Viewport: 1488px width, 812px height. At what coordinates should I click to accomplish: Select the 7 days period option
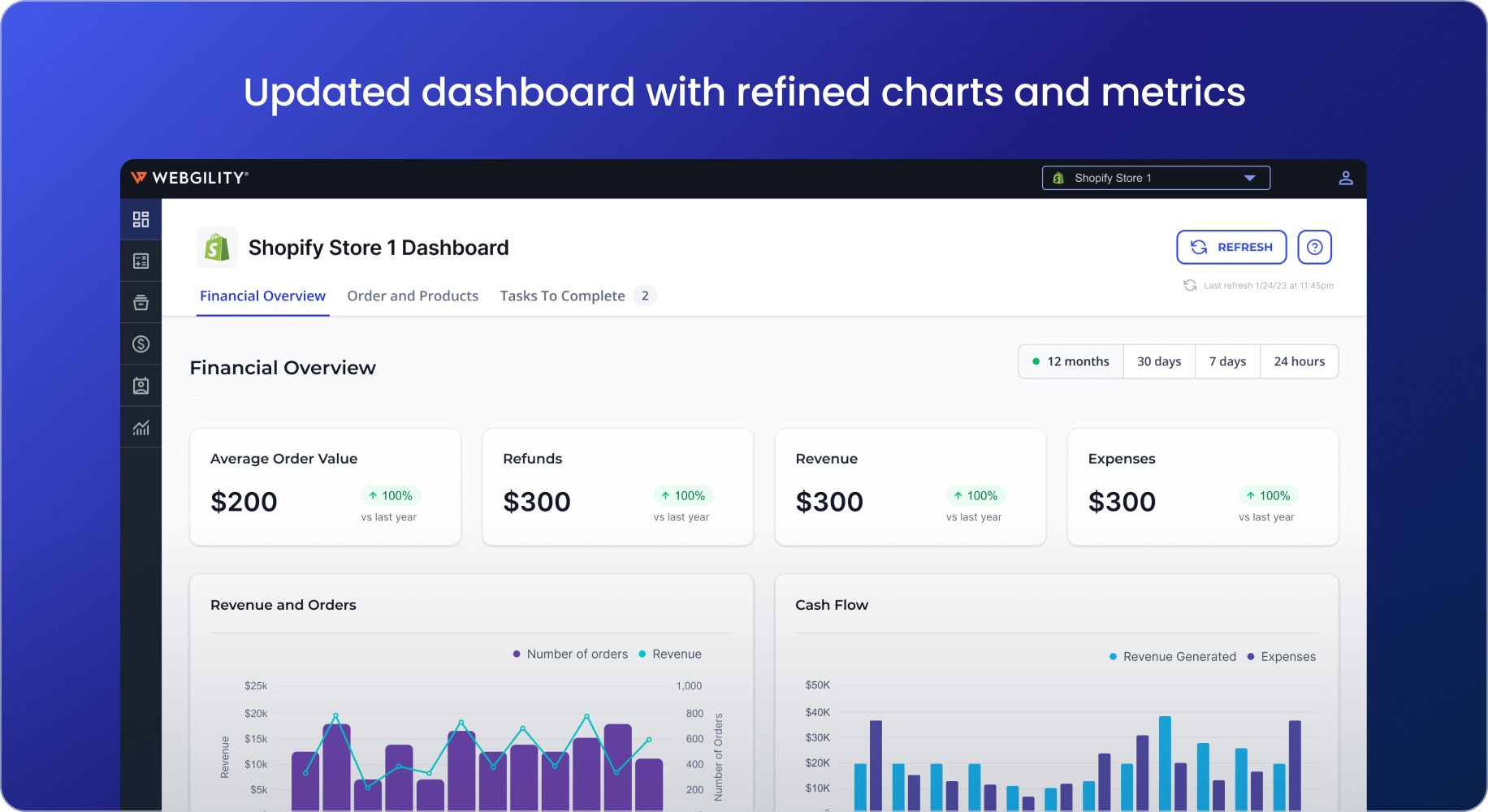[x=1226, y=361]
